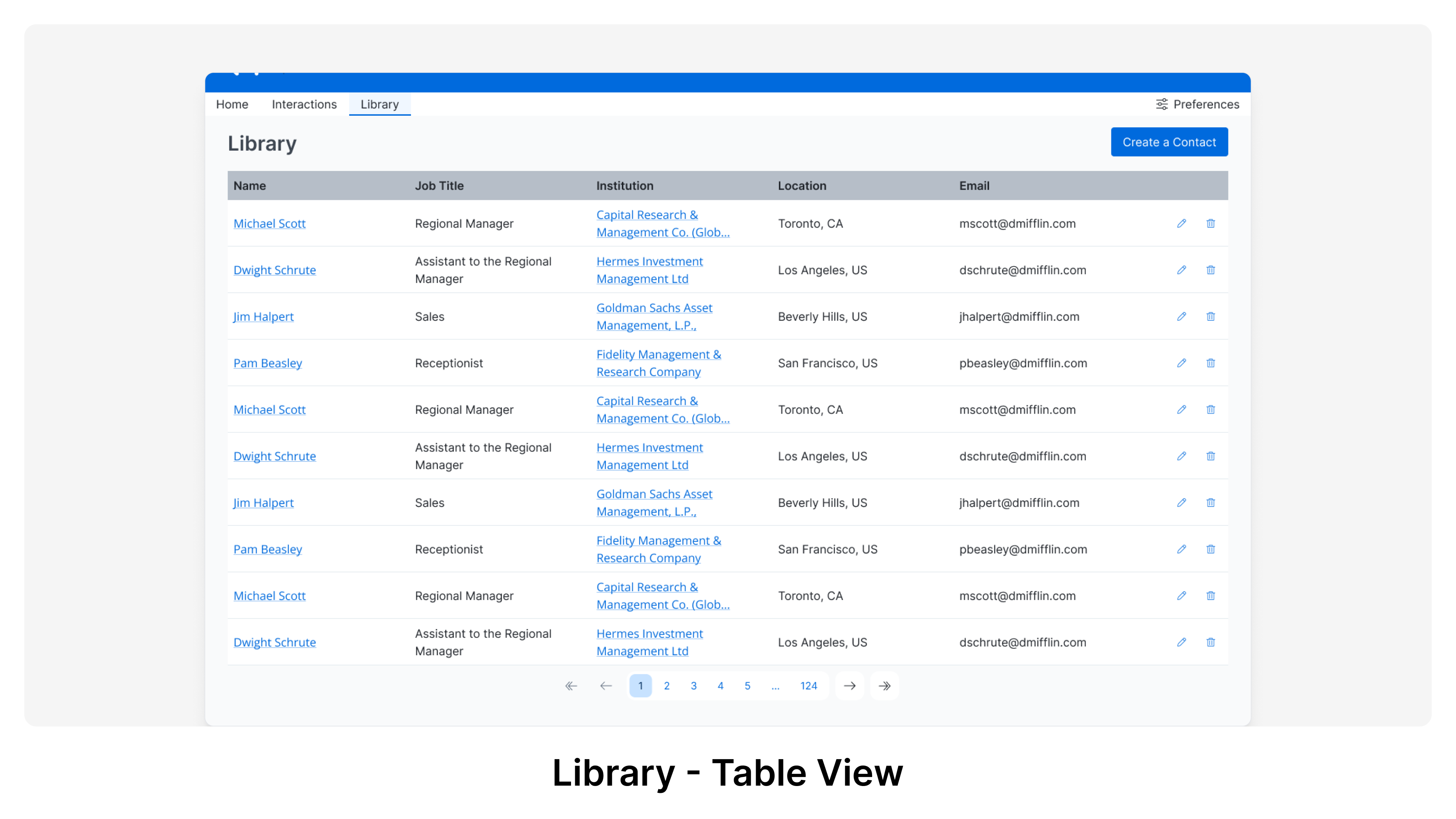1456x819 pixels.
Task: Open Michael Scott's contact profile
Action: (x=270, y=223)
